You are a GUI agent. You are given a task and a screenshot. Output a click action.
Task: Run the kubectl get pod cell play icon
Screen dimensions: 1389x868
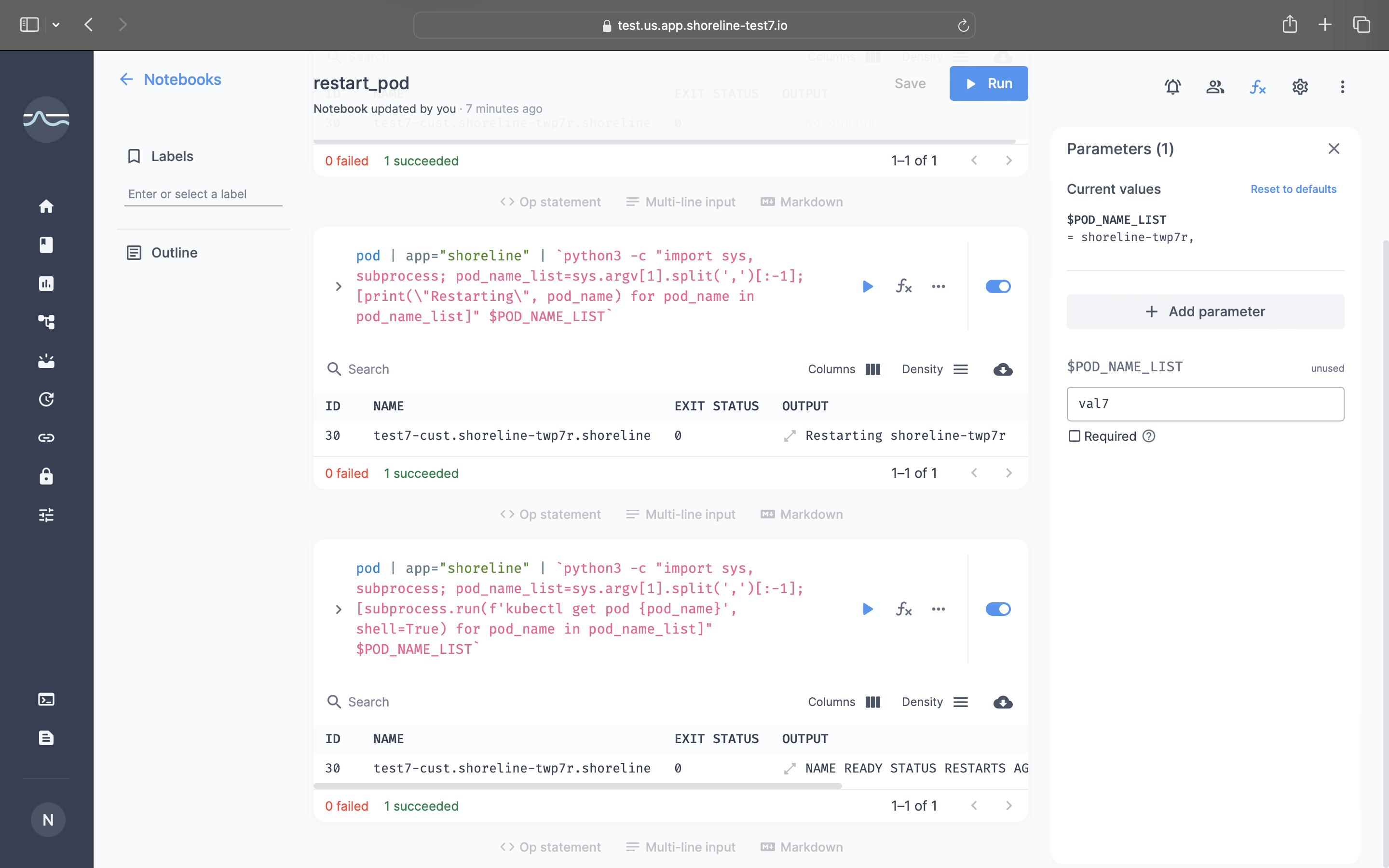867,609
